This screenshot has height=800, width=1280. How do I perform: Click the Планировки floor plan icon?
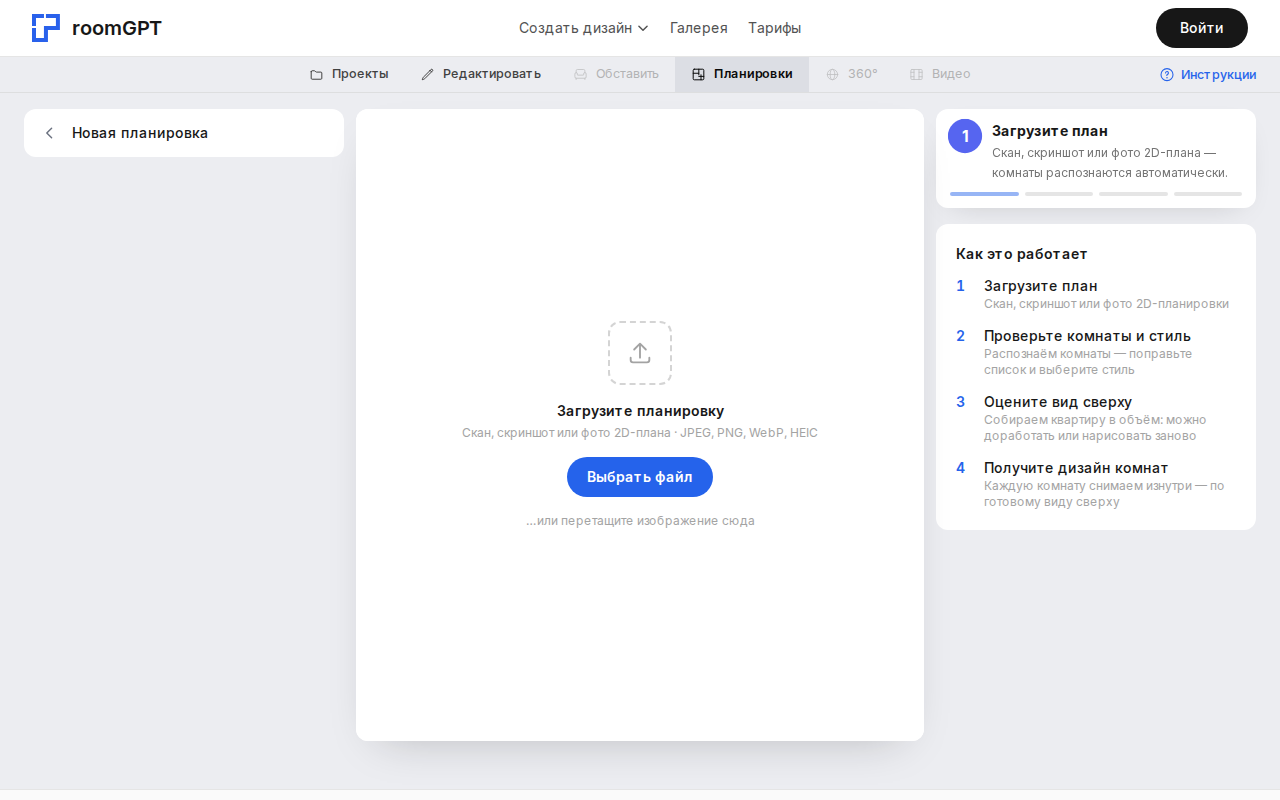698,74
